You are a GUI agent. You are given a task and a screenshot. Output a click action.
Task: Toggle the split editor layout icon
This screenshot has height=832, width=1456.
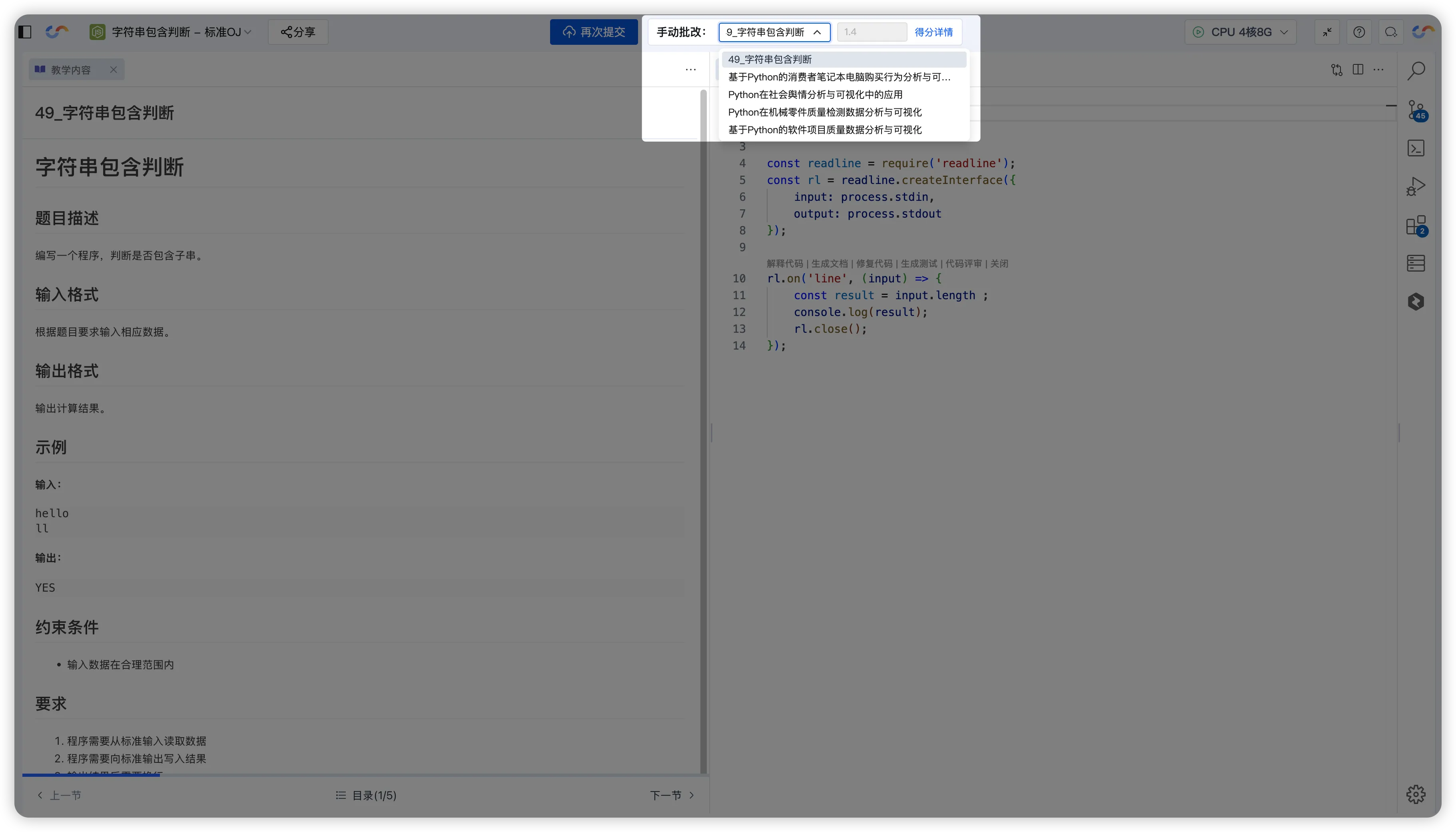coord(1358,70)
